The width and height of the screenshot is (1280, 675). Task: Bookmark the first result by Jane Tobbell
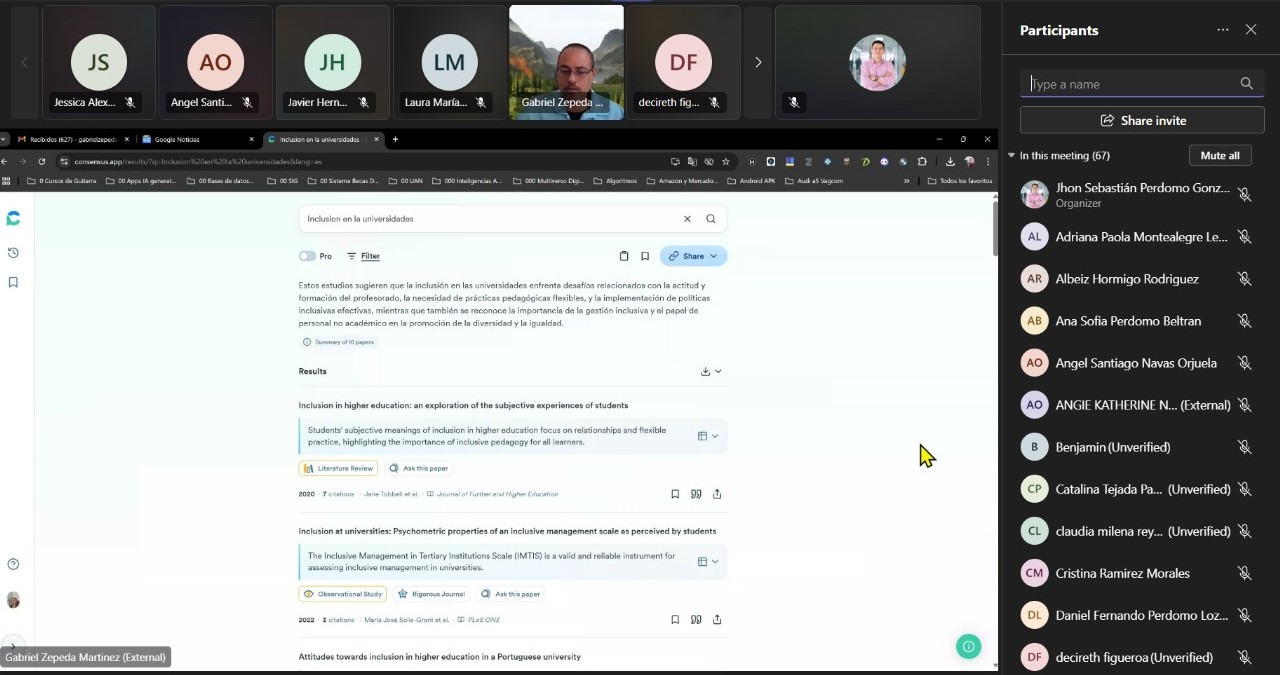pos(675,494)
